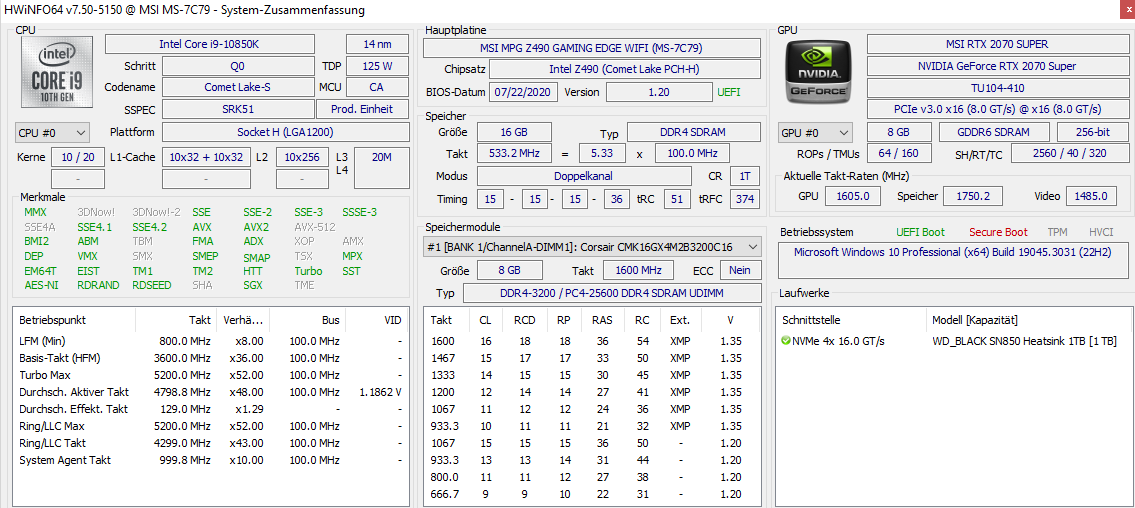Screen dimensions: 1135x508
Task: Select the System Agent Takt row
Action: (211, 460)
